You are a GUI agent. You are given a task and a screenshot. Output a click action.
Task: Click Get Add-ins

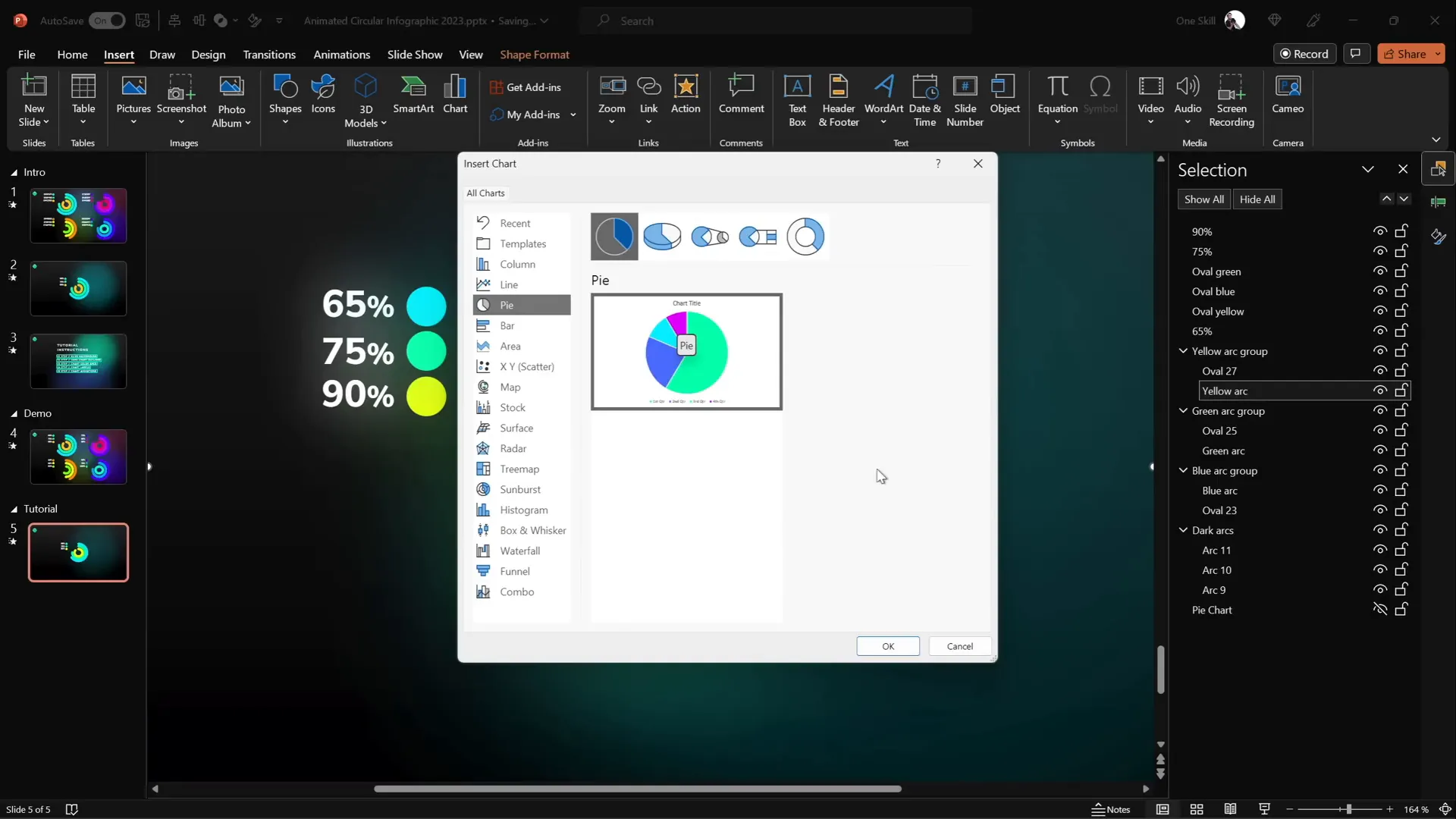click(526, 87)
